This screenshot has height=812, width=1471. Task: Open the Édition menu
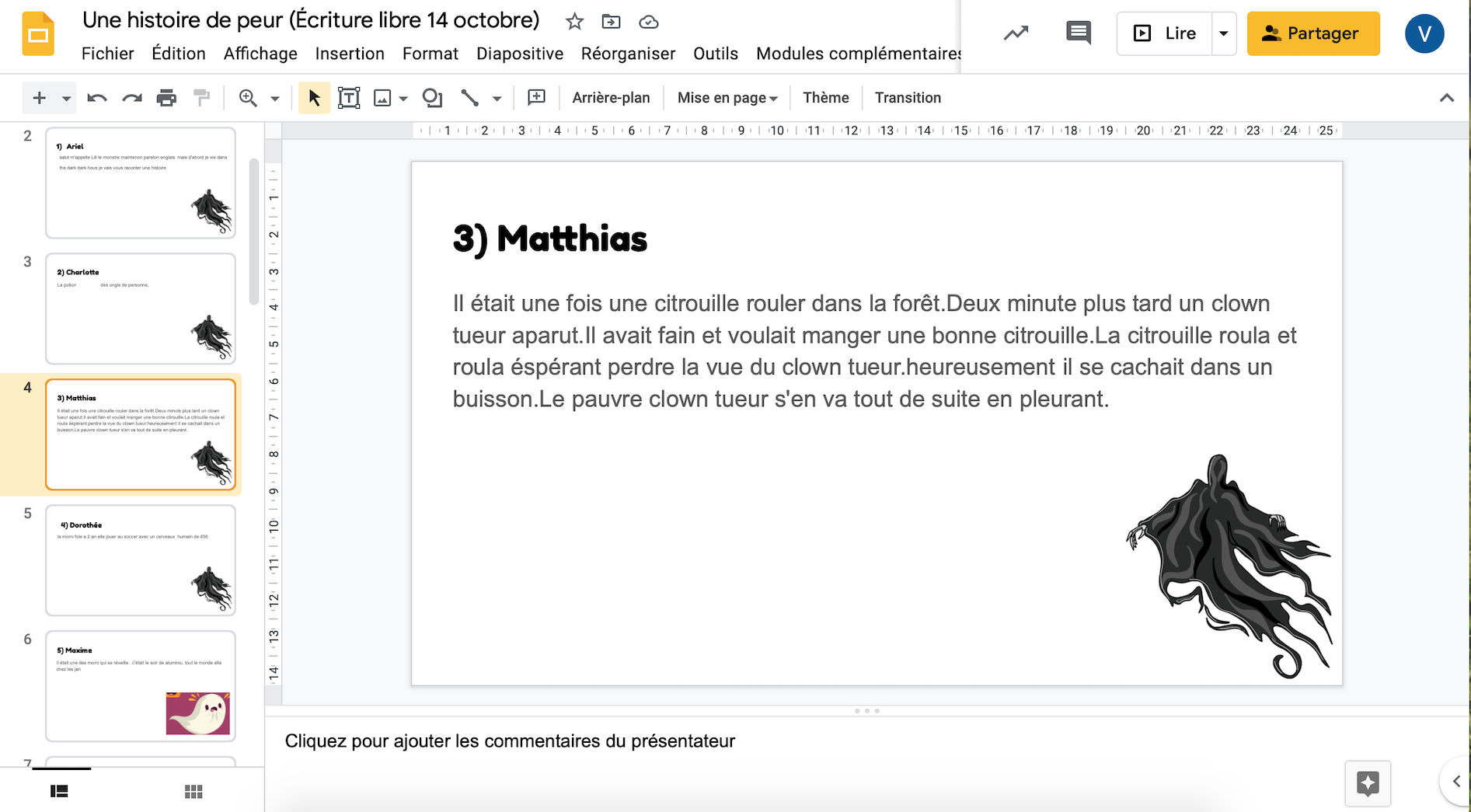point(179,54)
